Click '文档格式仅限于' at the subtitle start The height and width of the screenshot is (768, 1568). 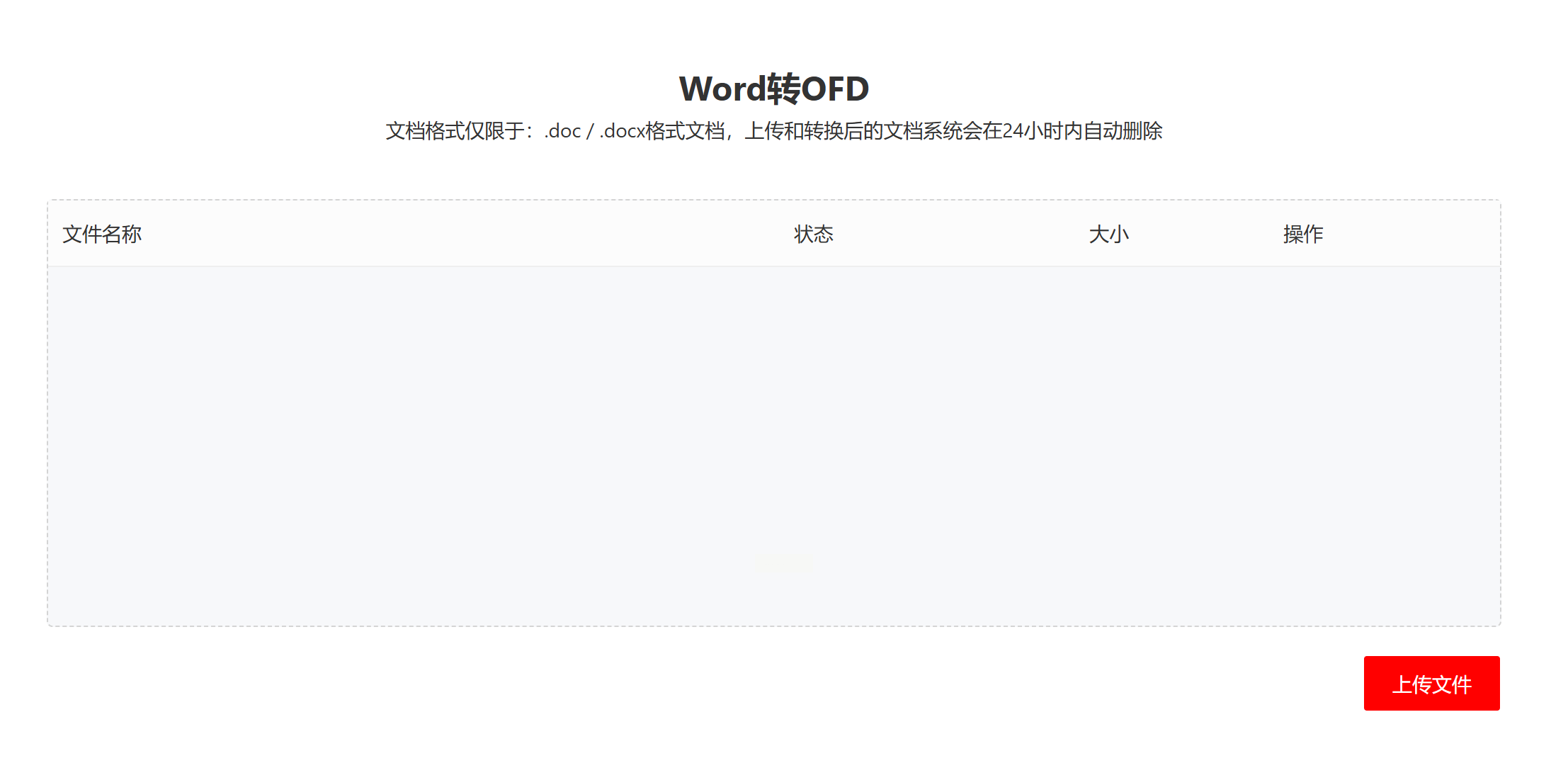click(455, 131)
